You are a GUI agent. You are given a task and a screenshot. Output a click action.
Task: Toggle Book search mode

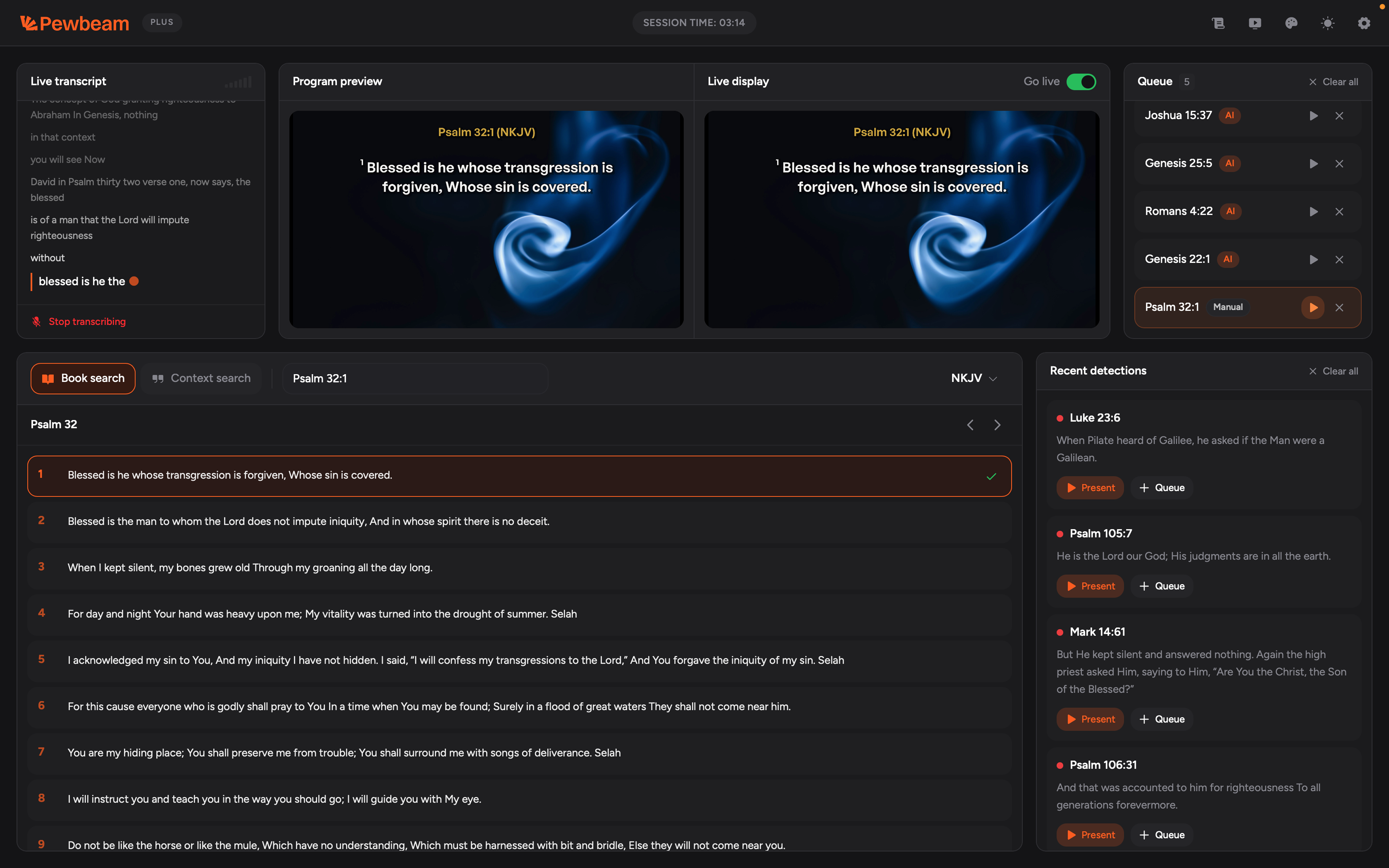click(x=83, y=378)
